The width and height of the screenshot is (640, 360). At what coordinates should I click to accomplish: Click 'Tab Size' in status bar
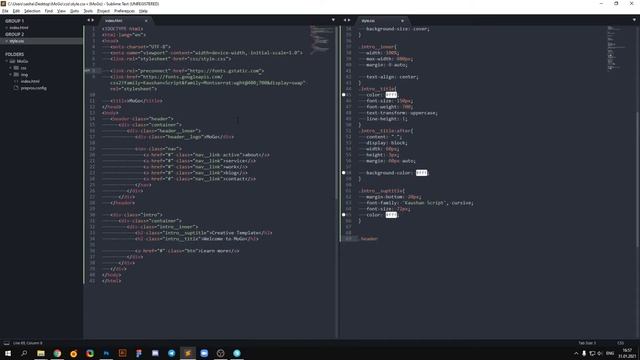(x=587, y=343)
